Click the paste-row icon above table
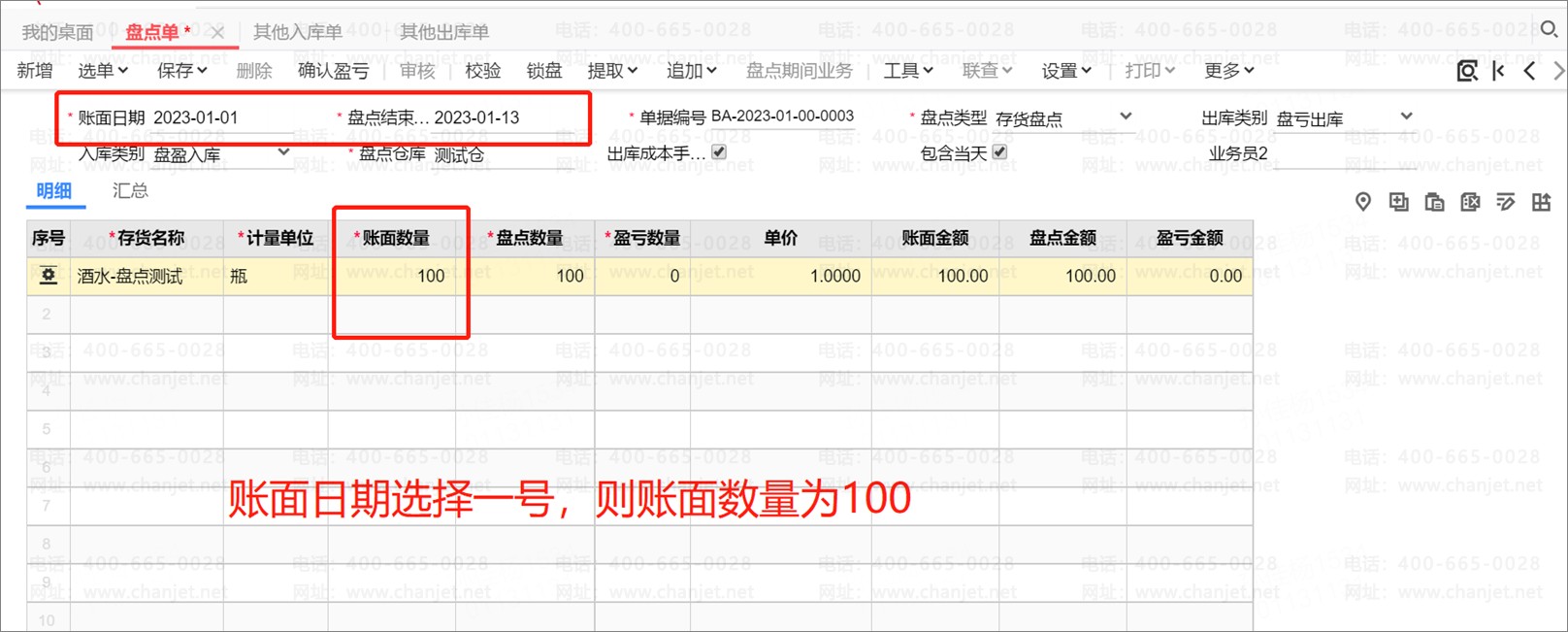 click(1434, 202)
